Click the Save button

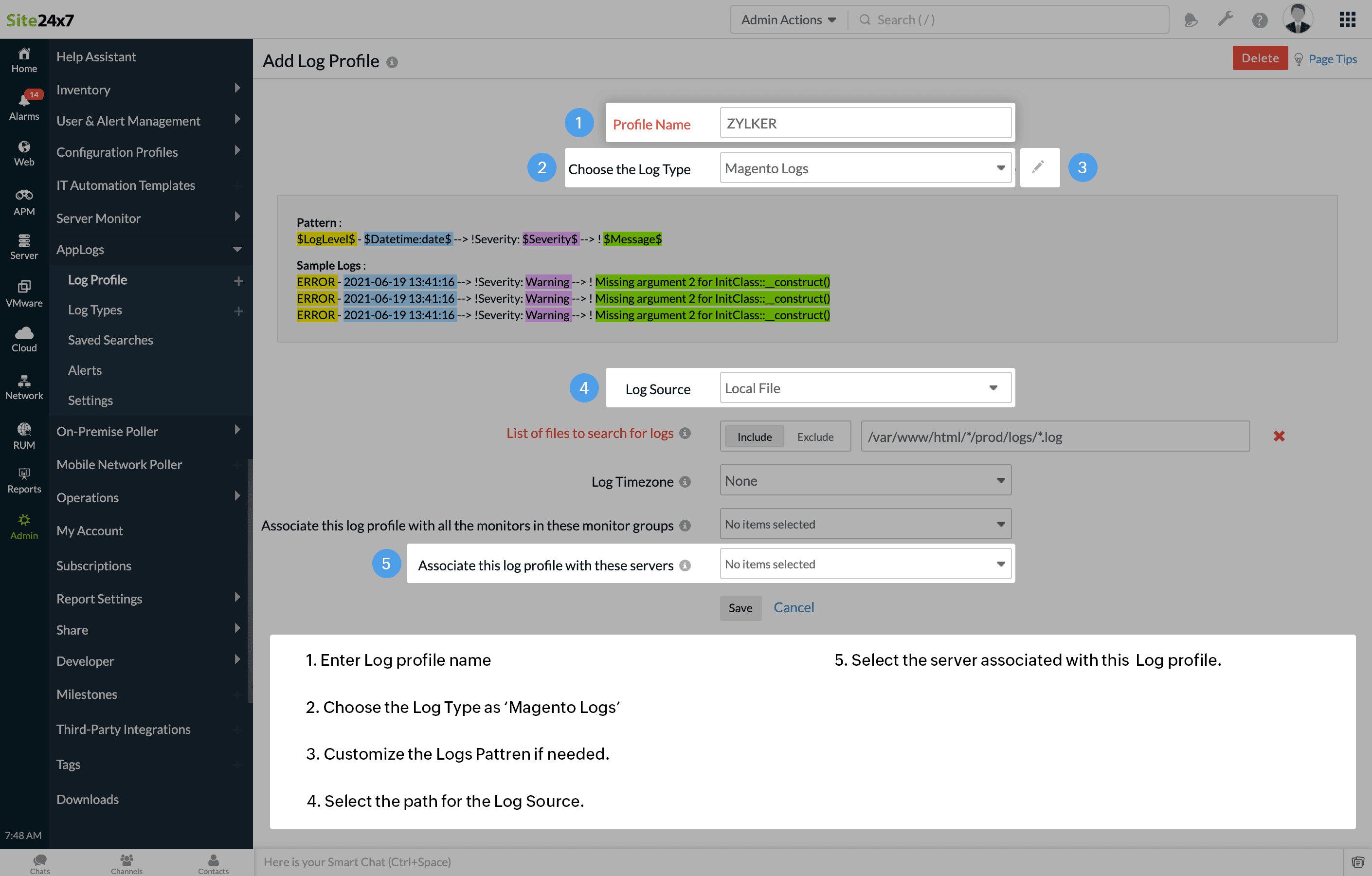tap(740, 607)
